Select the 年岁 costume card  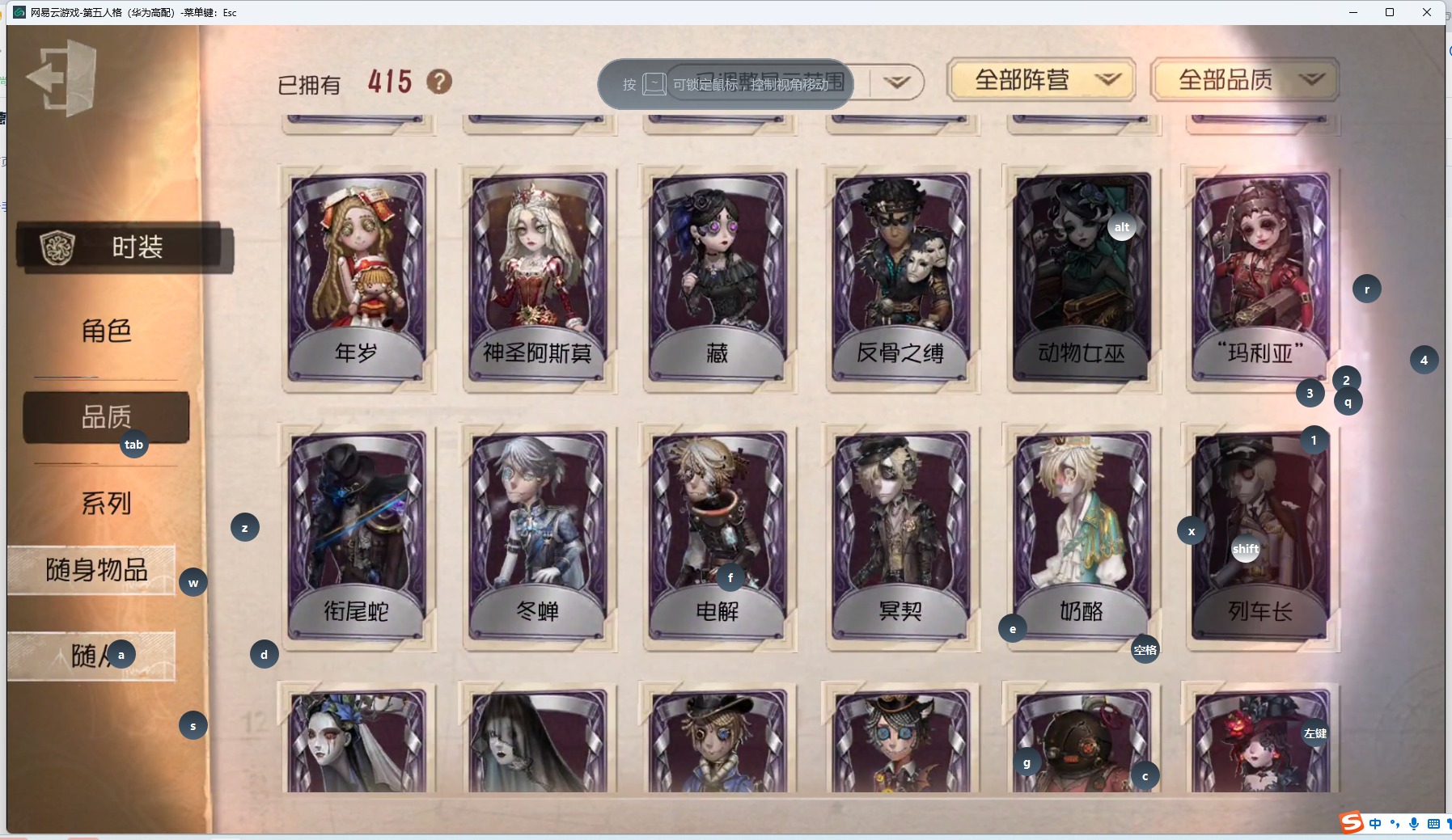click(x=357, y=277)
